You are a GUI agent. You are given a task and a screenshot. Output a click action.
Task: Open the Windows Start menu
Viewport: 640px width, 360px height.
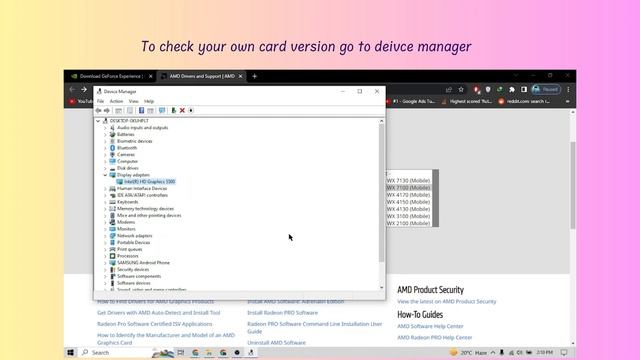(71, 352)
